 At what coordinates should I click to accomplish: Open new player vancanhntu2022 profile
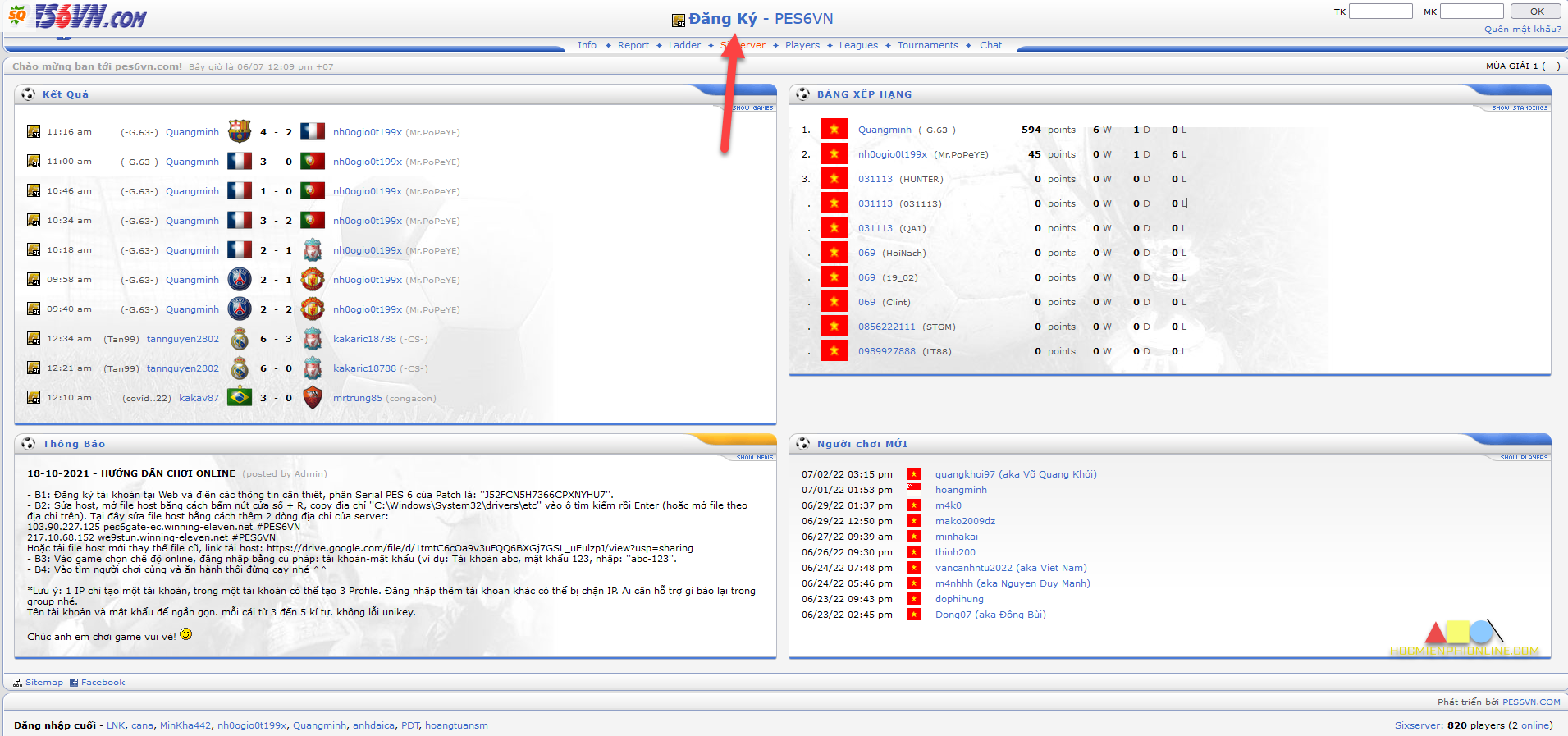(x=1011, y=567)
